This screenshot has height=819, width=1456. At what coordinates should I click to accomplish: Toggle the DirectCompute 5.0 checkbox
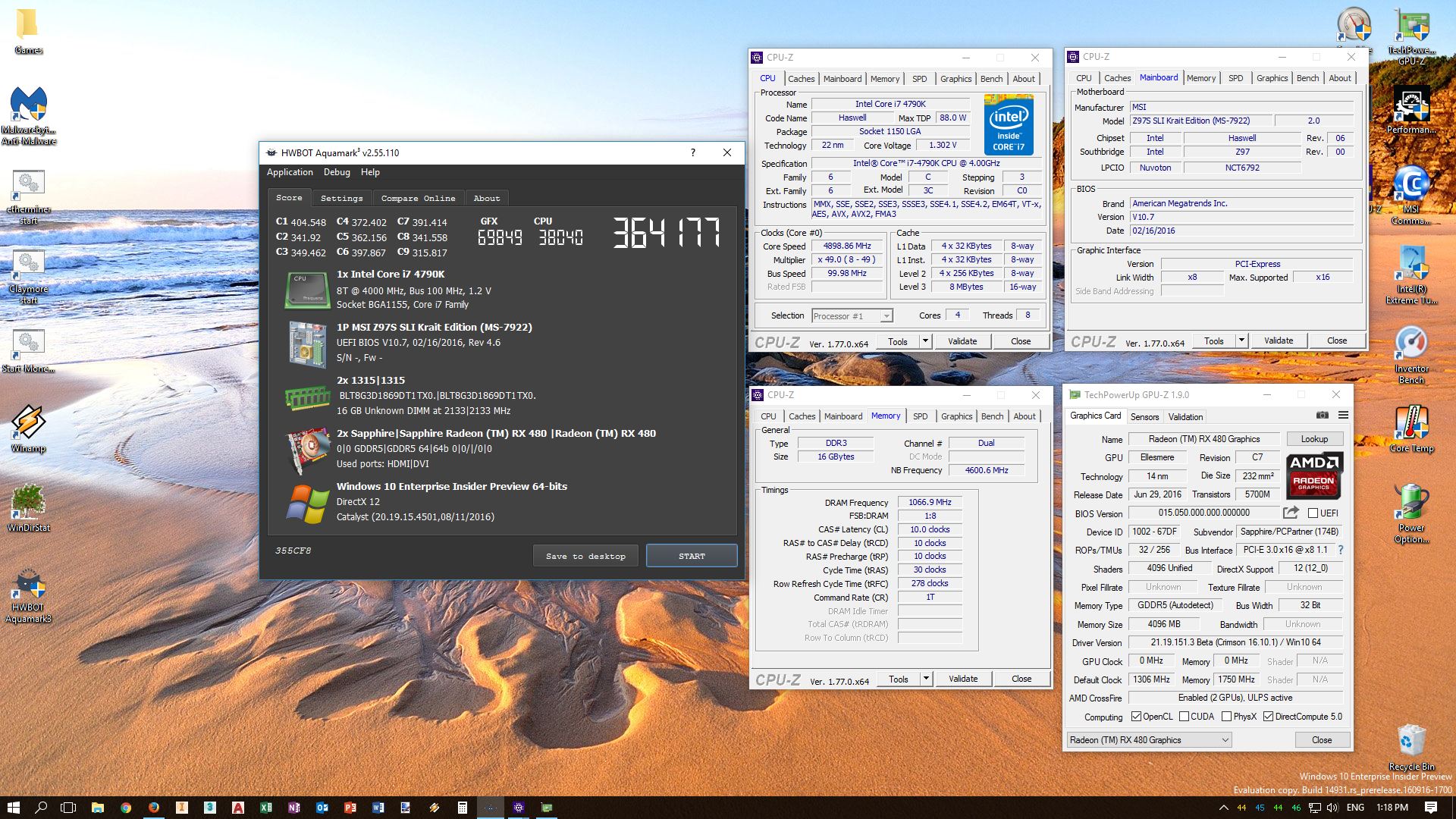pos(1268,717)
